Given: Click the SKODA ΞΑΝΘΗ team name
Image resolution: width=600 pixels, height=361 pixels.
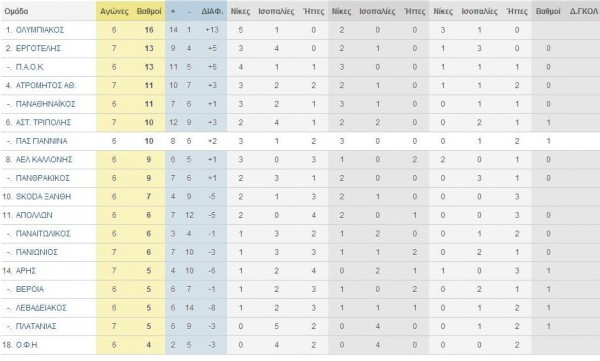Looking at the screenshot, I should [43, 196].
